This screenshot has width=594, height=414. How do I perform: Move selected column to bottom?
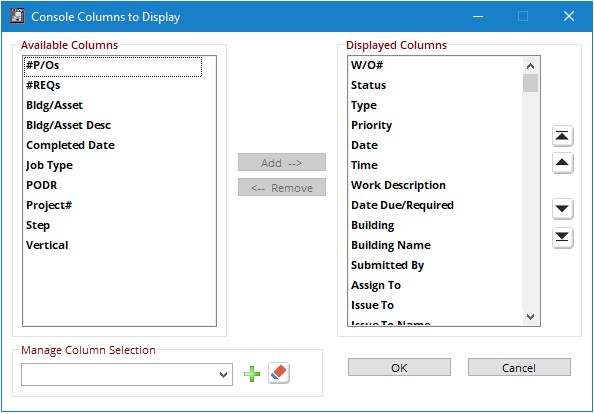point(562,237)
